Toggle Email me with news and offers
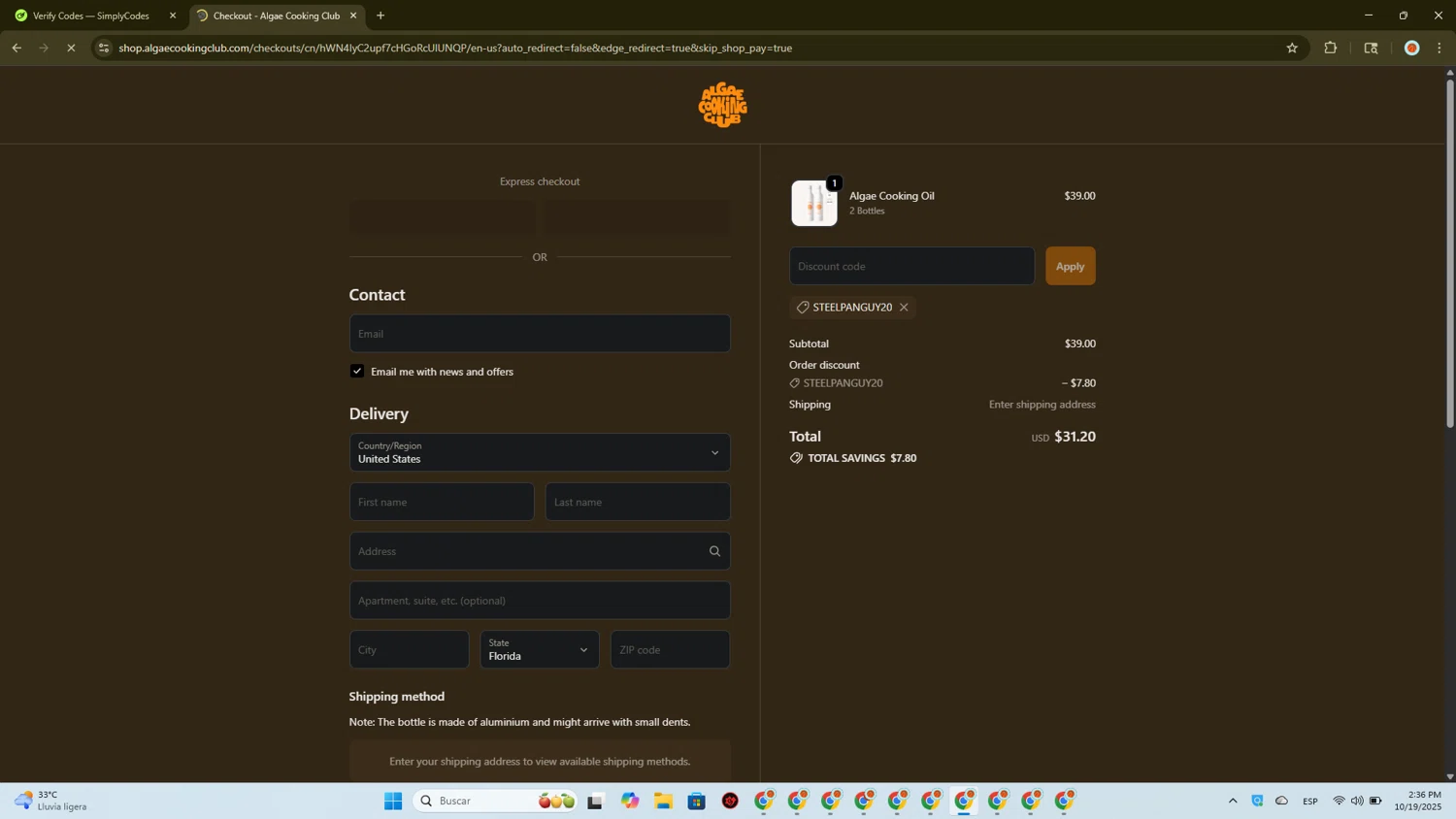The image size is (1456, 819). (357, 372)
